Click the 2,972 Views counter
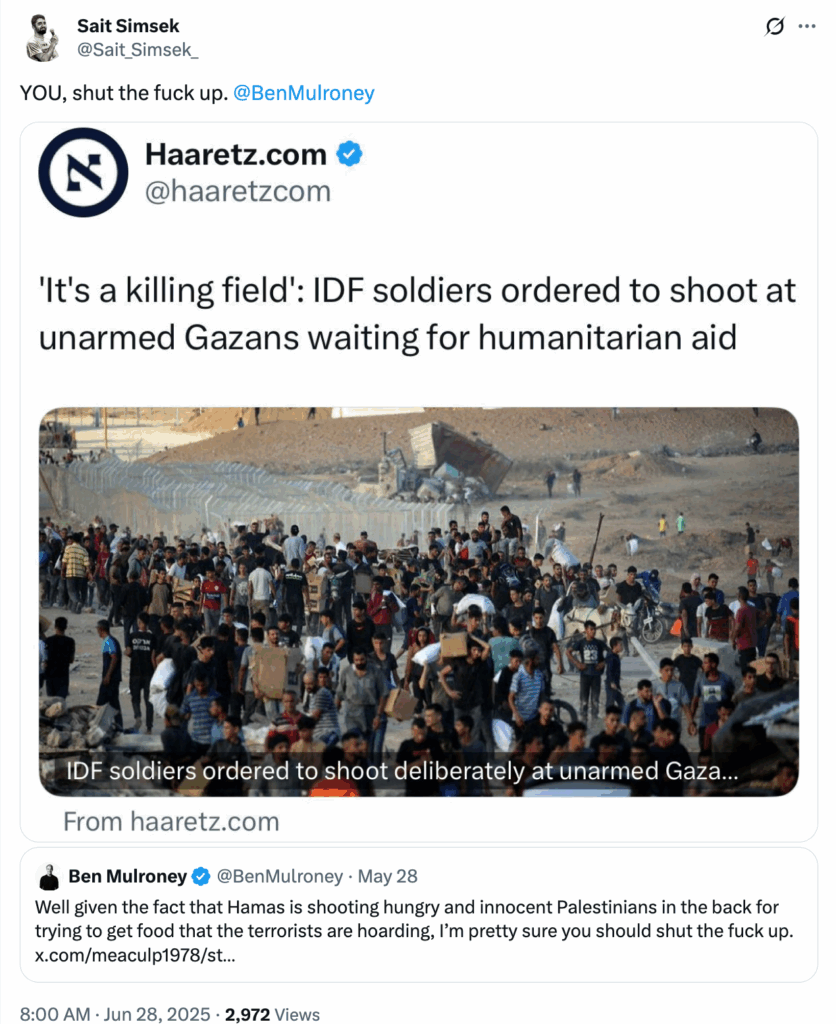The image size is (836, 1024). pyautogui.click(x=272, y=1014)
